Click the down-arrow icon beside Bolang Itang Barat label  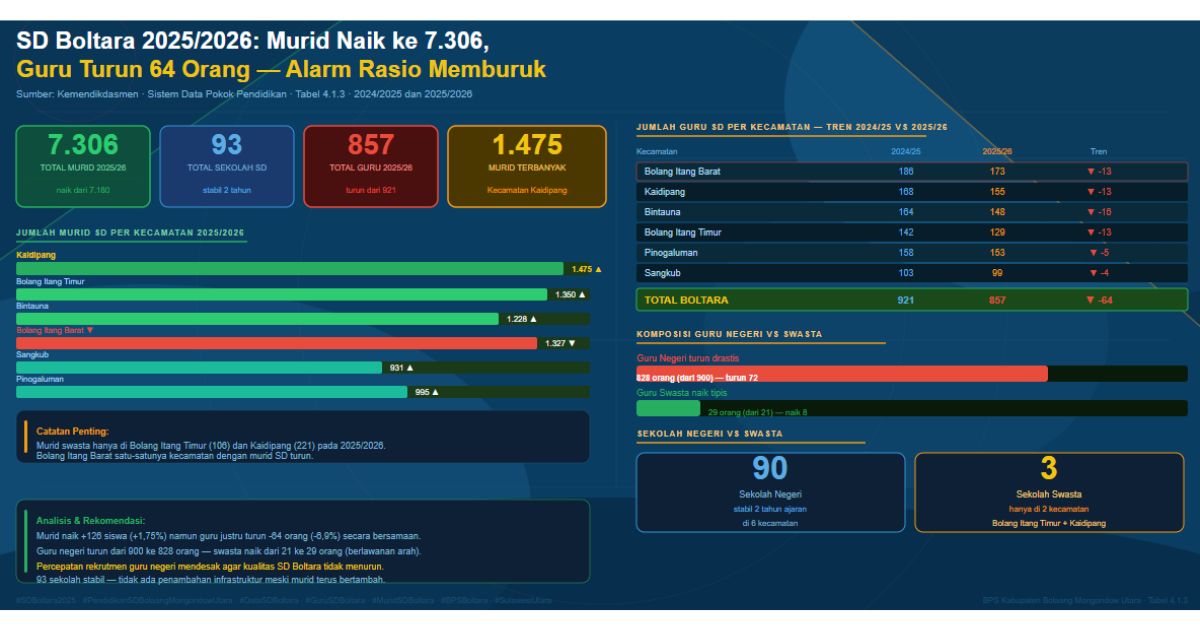pos(90,330)
